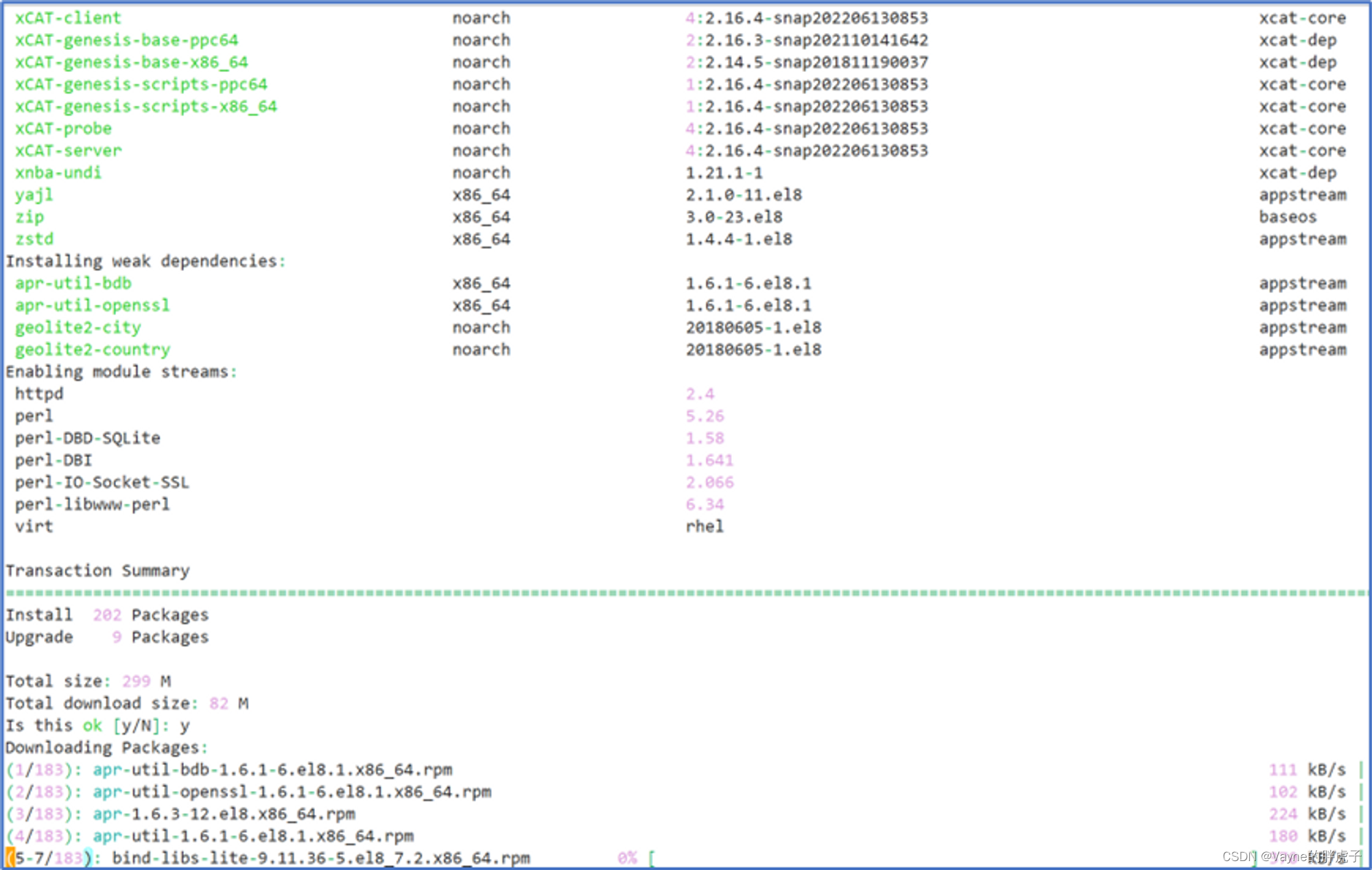The height and width of the screenshot is (870, 1372).
Task: Click the noarch arch of geolite2-city
Action: click(482, 327)
